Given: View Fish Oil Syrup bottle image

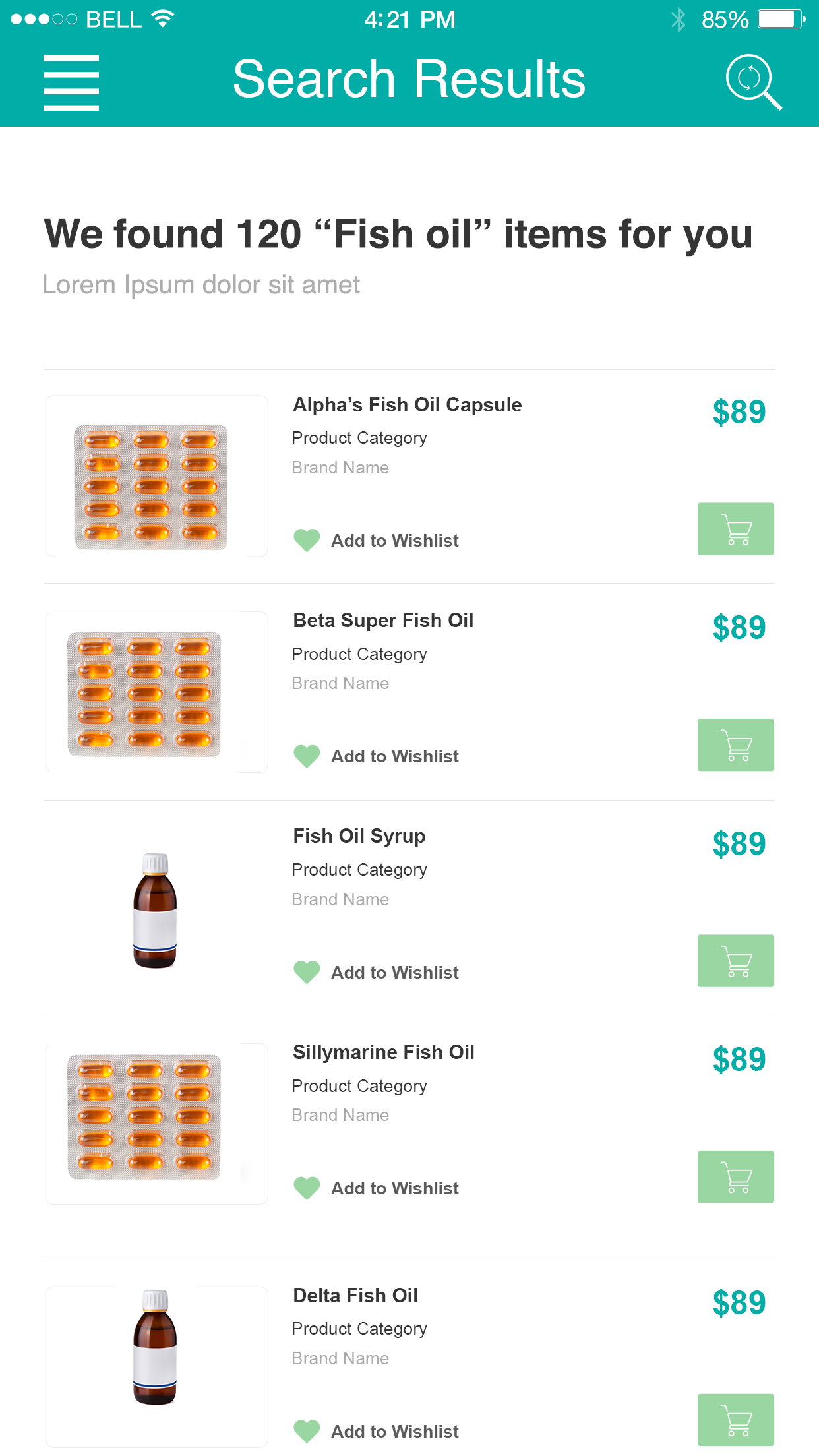Looking at the screenshot, I should pyautogui.click(x=155, y=910).
